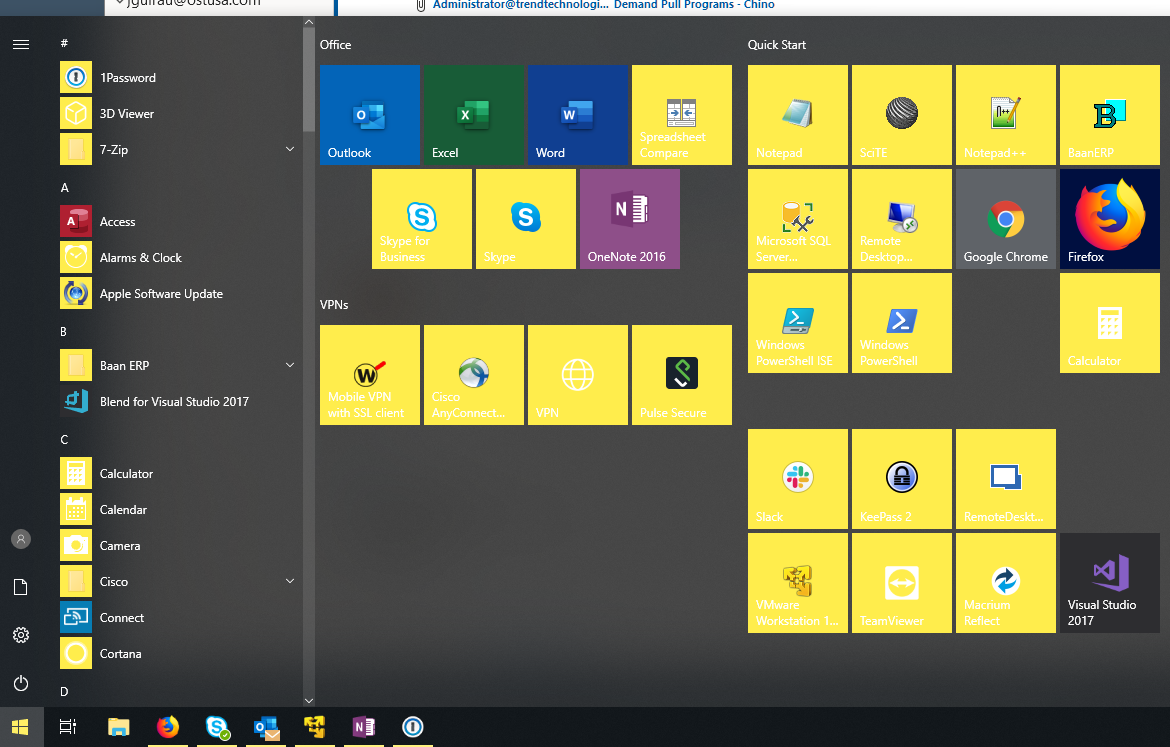Select Alarms & Clock from app list
Viewport: 1170px width, 747px height.
140,258
